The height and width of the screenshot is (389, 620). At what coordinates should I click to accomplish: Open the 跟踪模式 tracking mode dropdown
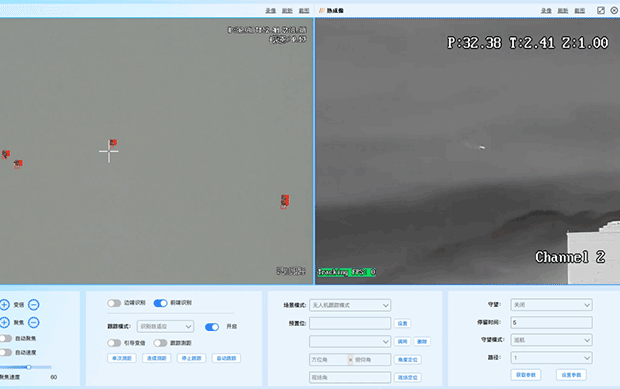[x=165, y=326]
